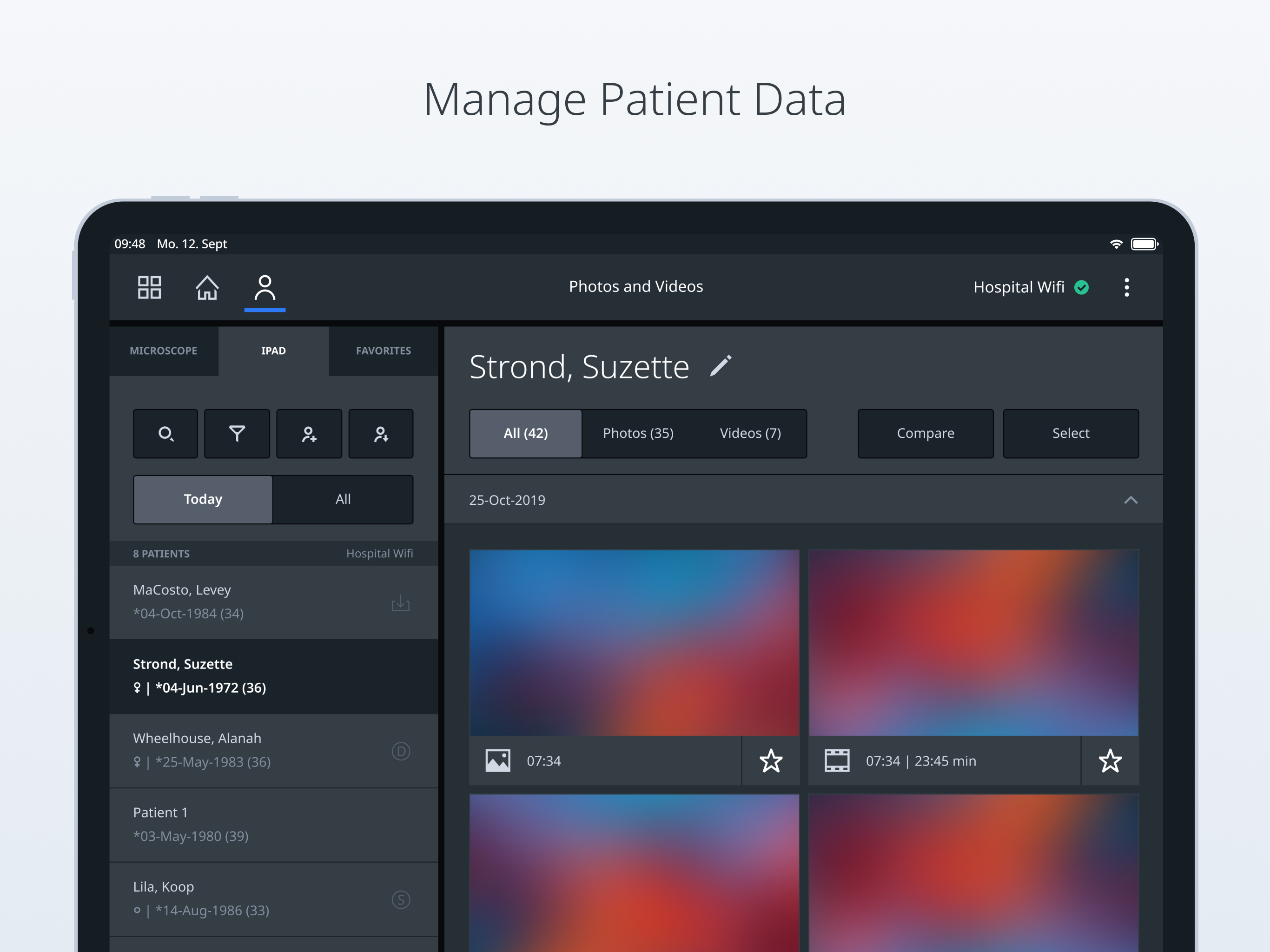This screenshot has width=1270, height=952.
Task: Switch patient list to Today
Action: pos(203,500)
